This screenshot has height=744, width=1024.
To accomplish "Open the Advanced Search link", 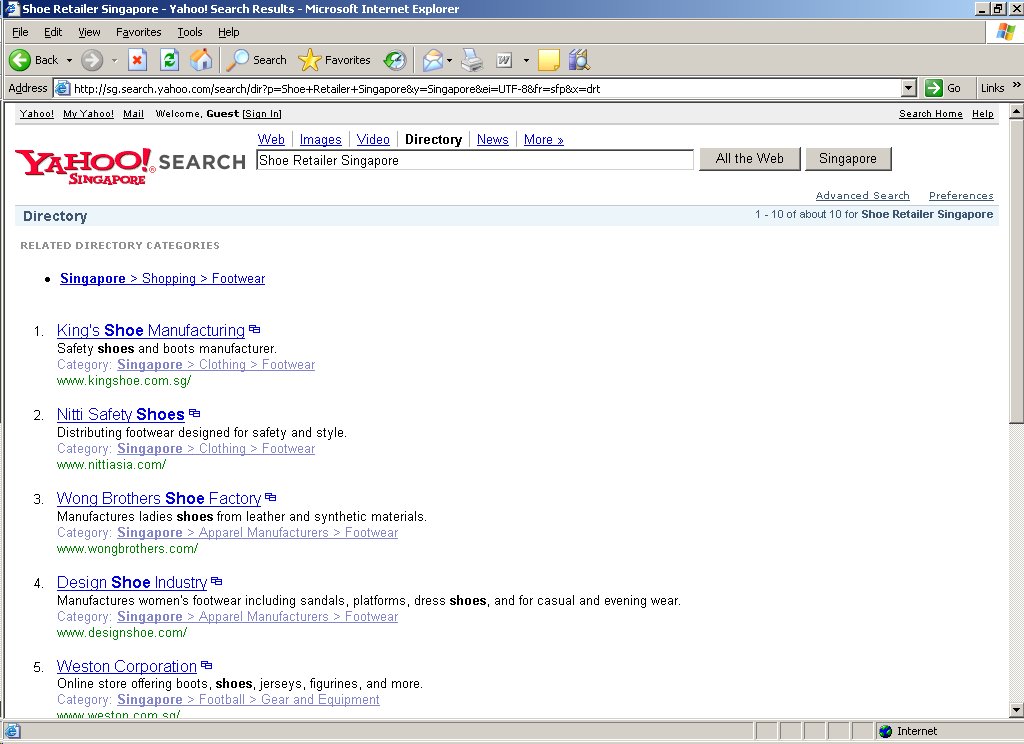I will point(862,196).
